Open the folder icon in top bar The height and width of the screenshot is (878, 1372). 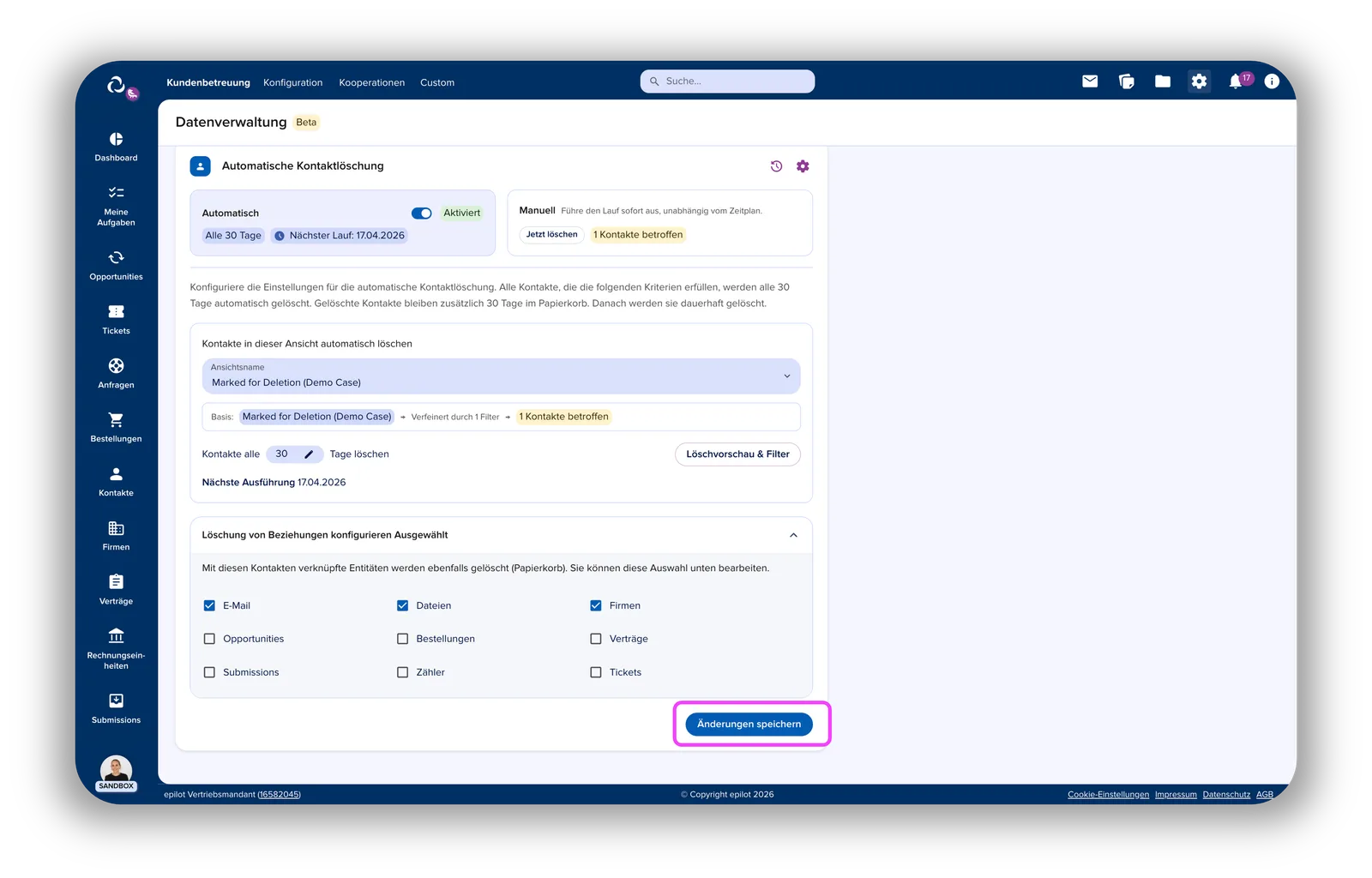(x=1163, y=81)
